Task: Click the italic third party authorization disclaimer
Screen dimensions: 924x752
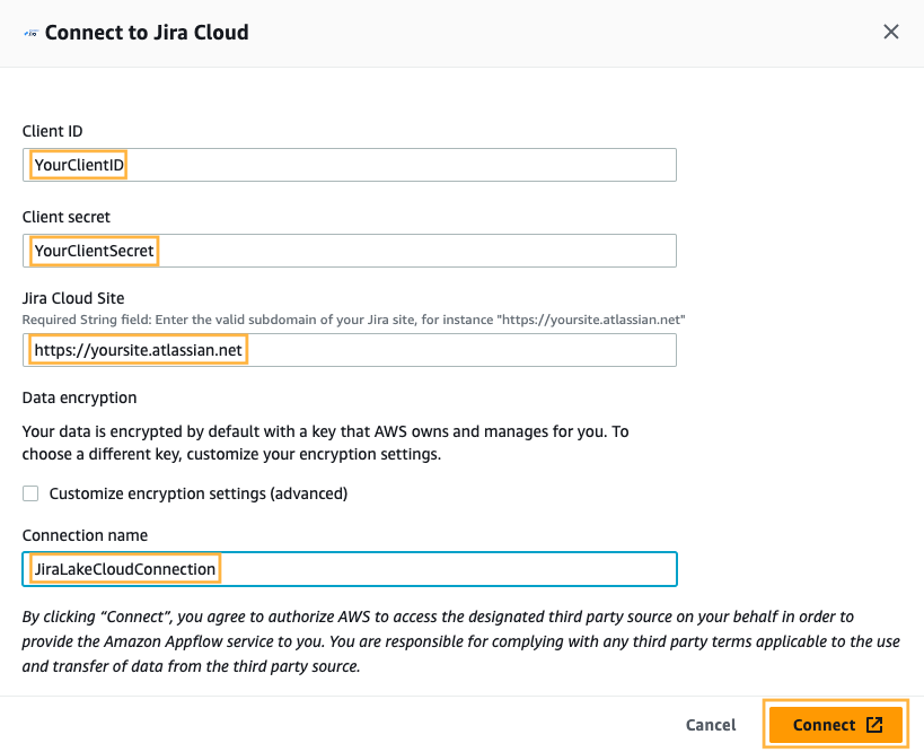Action: pos(460,641)
